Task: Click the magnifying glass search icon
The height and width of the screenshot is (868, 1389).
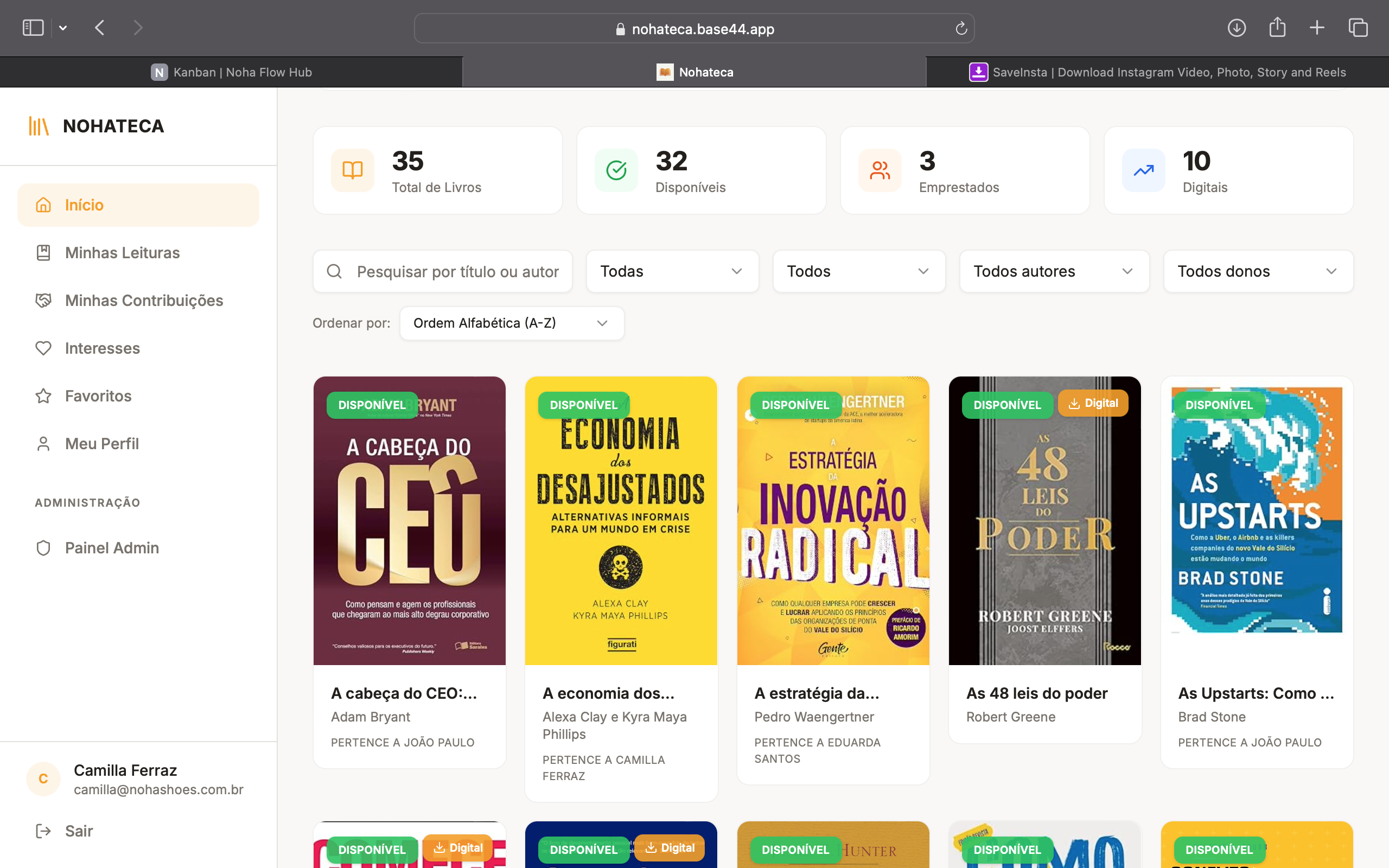Action: pyautogui.click(x=334, y=272)
